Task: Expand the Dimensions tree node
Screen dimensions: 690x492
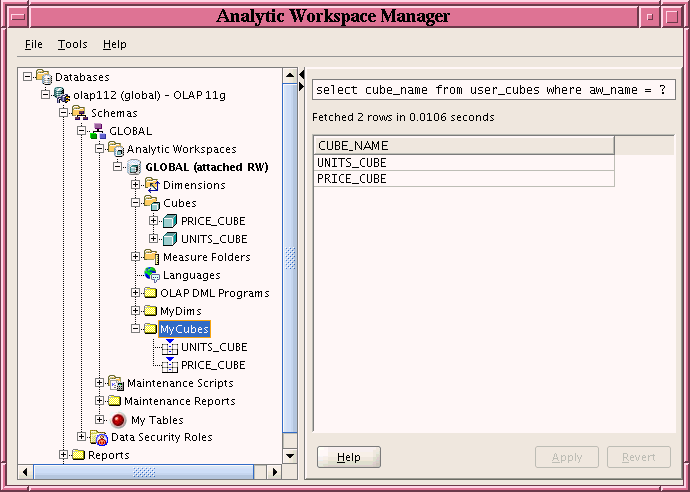Action: (x=136, y=185)
